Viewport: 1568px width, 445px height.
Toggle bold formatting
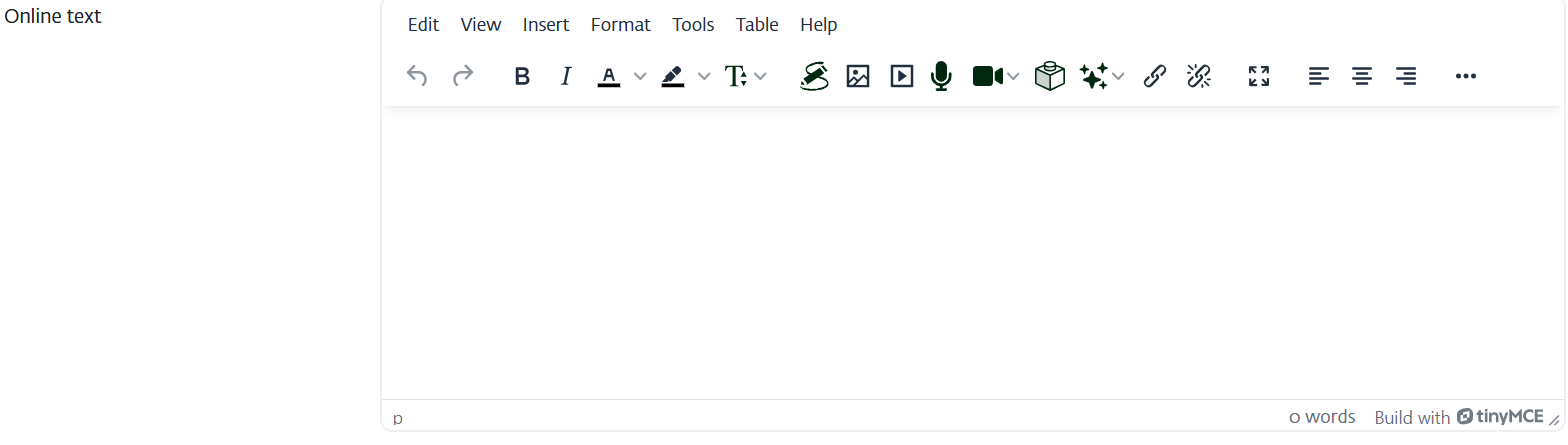[521, 76]
